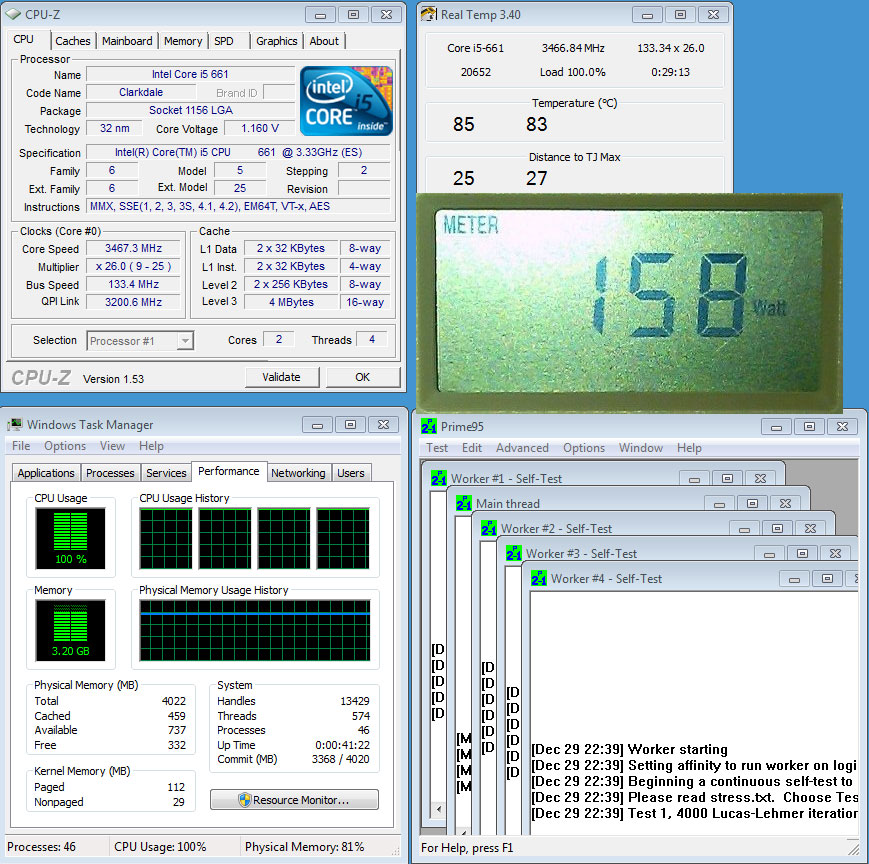Open the Window menu in Prime95
869x864 pixels.
[x=641, y=448]
